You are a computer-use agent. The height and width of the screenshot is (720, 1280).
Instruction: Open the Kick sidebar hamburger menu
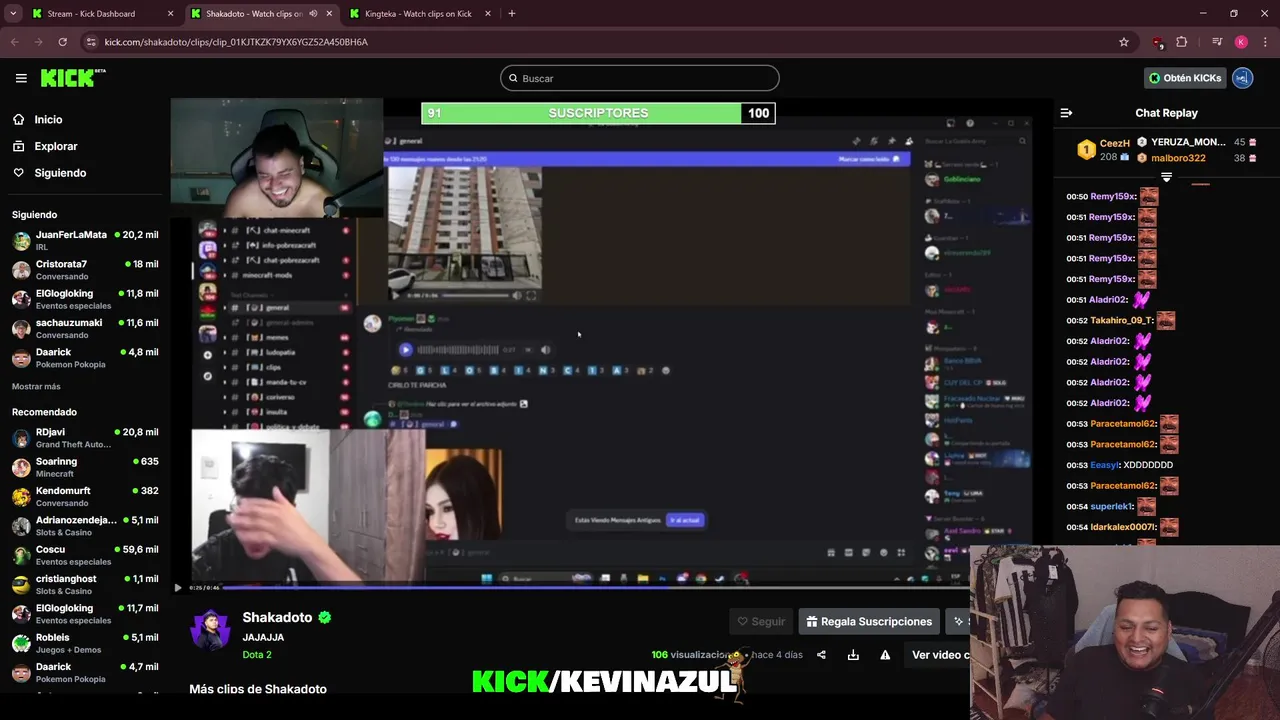click(21, 78)
